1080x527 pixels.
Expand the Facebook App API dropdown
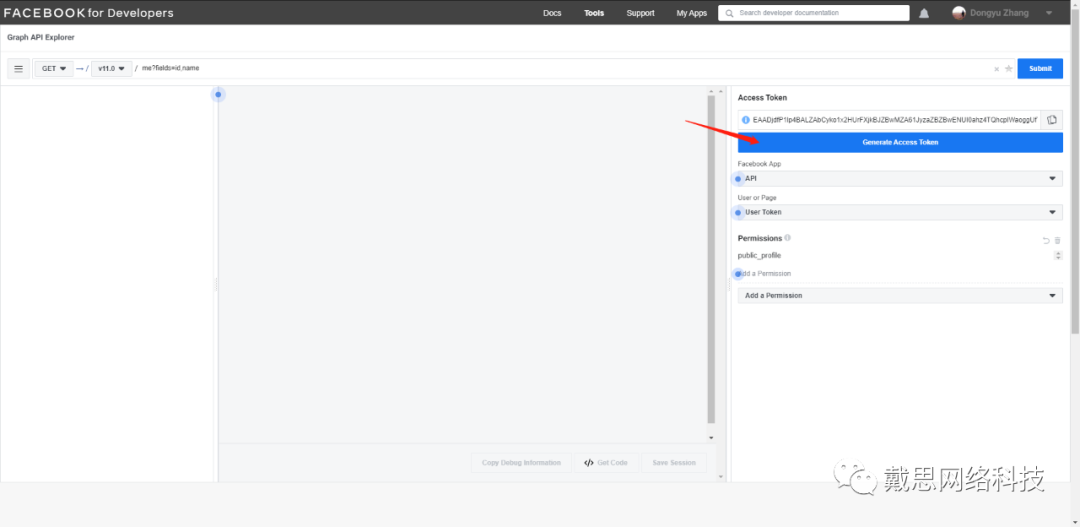900,178
